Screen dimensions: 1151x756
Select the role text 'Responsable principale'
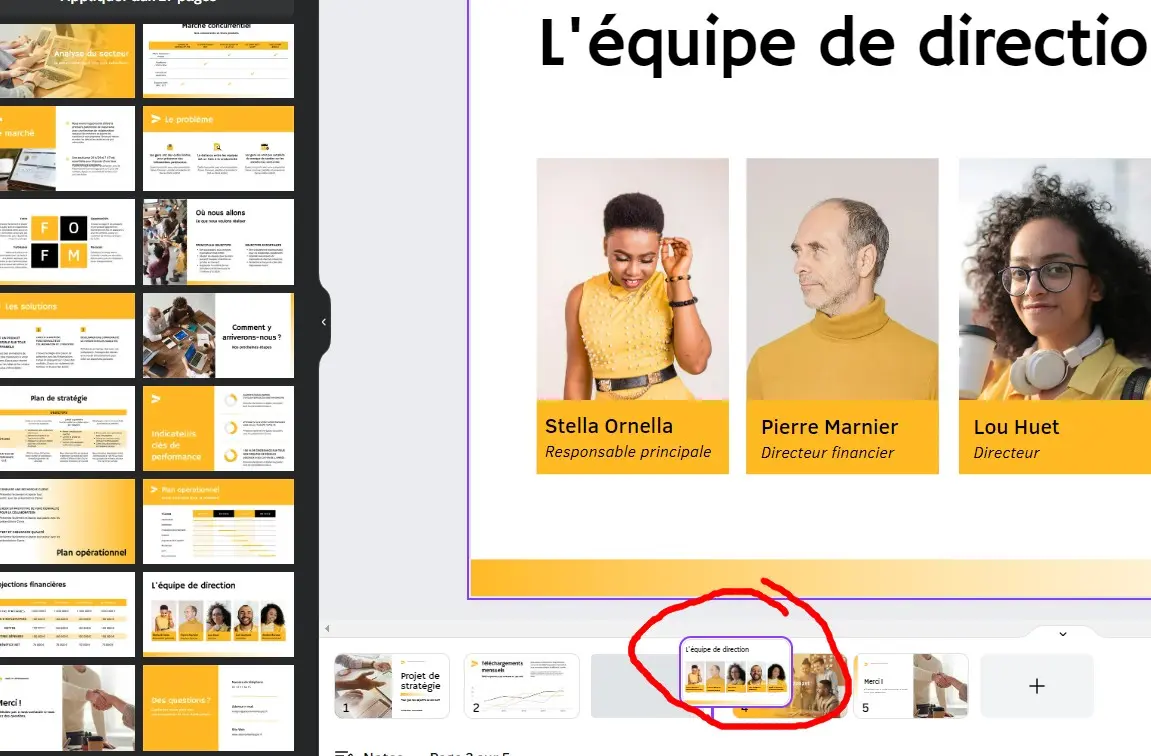(x=628, y=452)
